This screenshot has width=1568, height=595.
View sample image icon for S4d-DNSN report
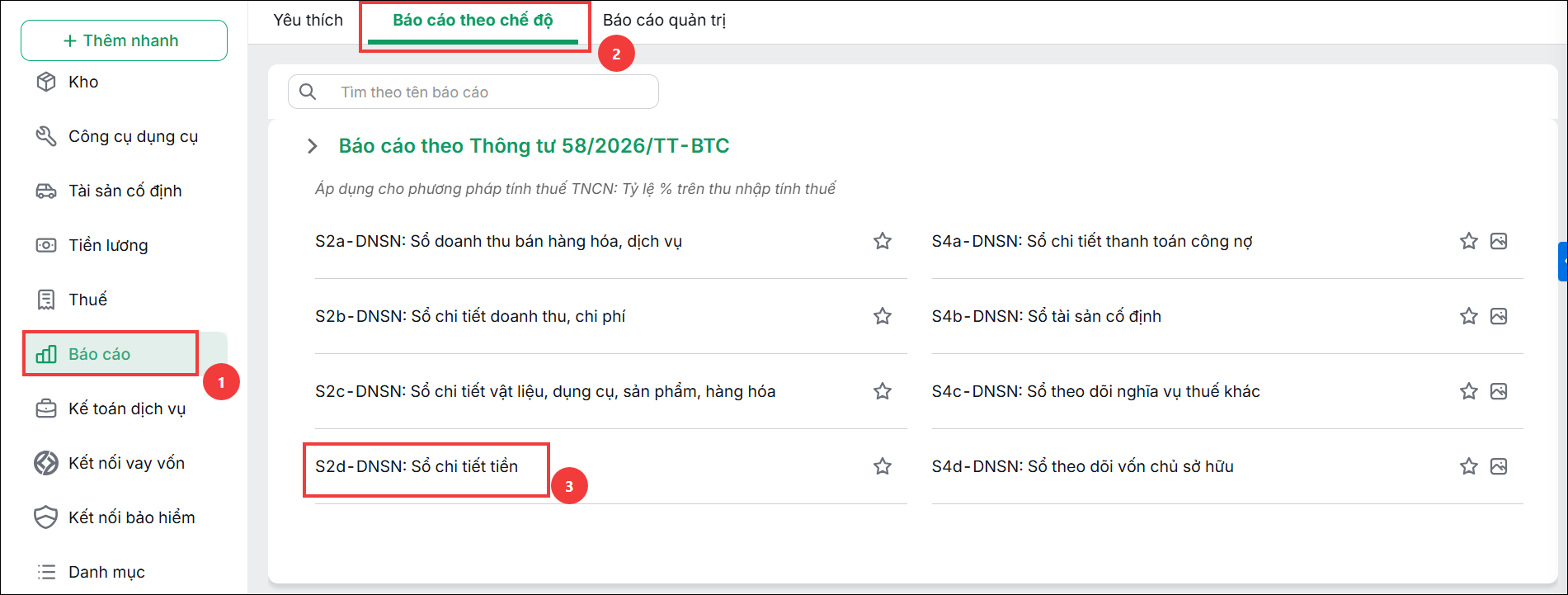tap(1499, 466)
